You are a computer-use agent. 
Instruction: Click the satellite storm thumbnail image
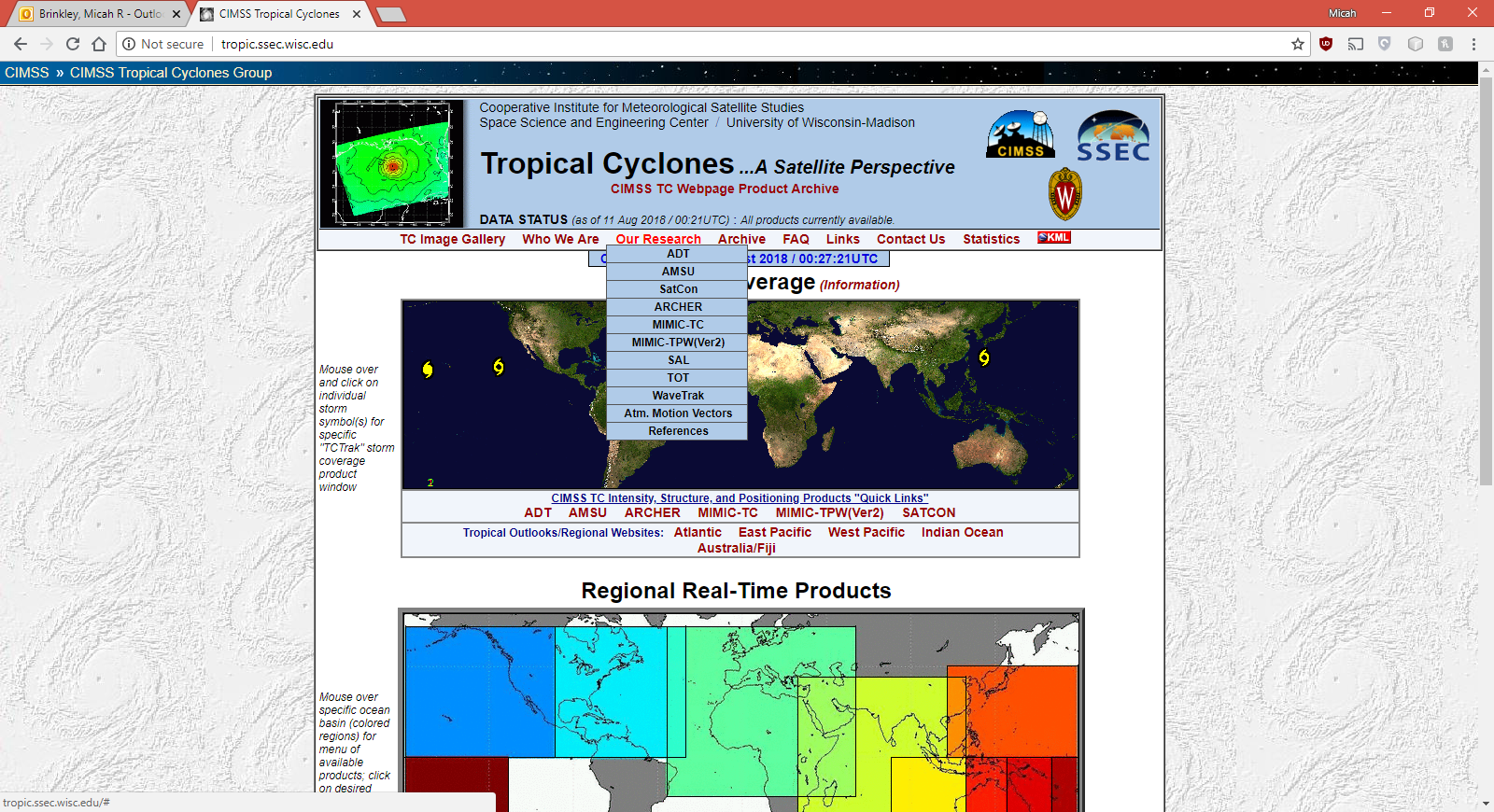coord(392,163)
